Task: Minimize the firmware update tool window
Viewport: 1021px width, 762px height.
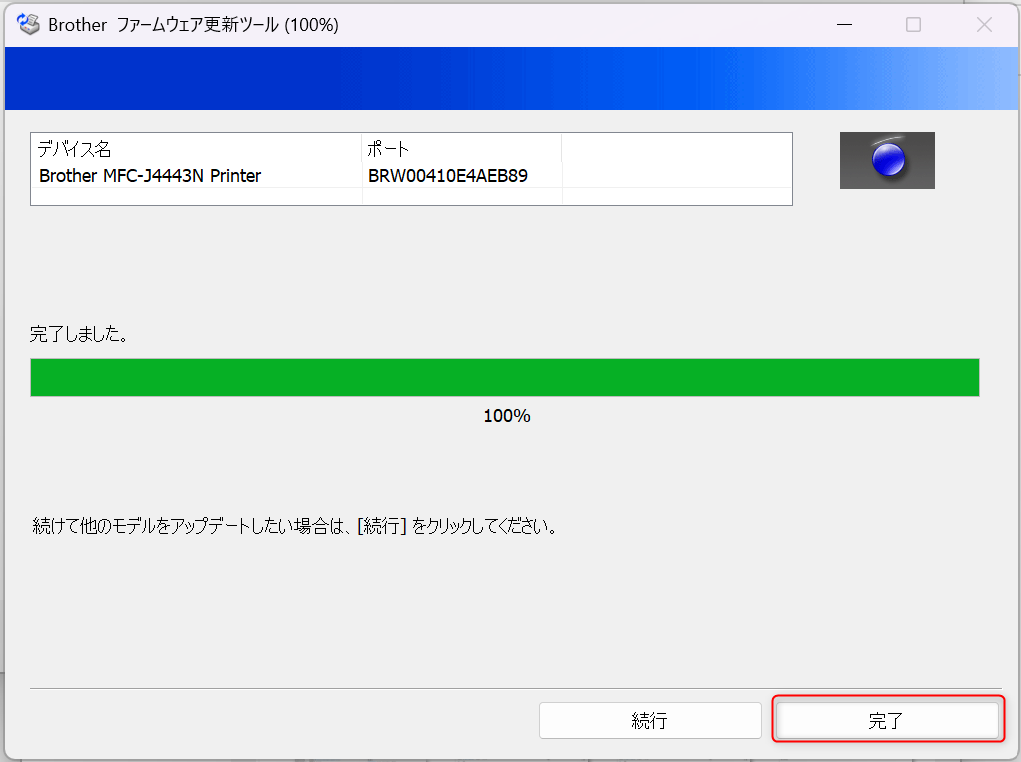Action: pos(845,25)
